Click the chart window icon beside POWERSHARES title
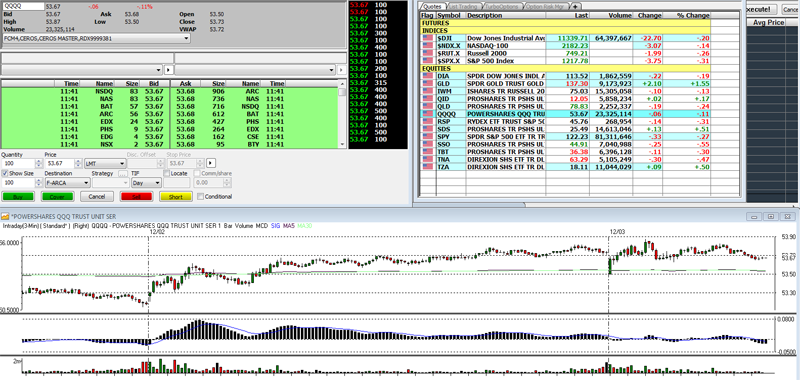The height and width of the screenshot is (380, 800). pos(5,217)
